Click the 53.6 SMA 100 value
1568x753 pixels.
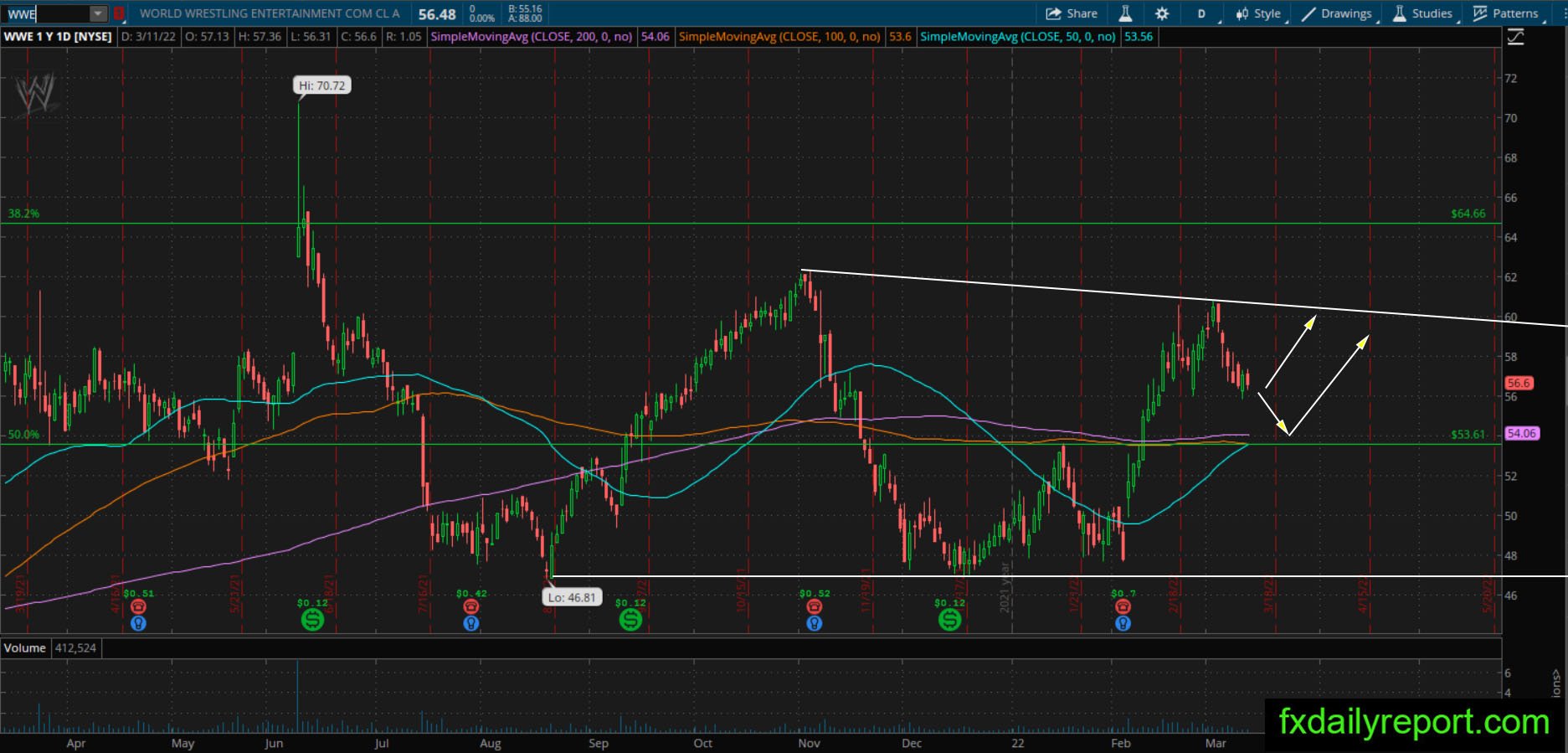[900, 37]
